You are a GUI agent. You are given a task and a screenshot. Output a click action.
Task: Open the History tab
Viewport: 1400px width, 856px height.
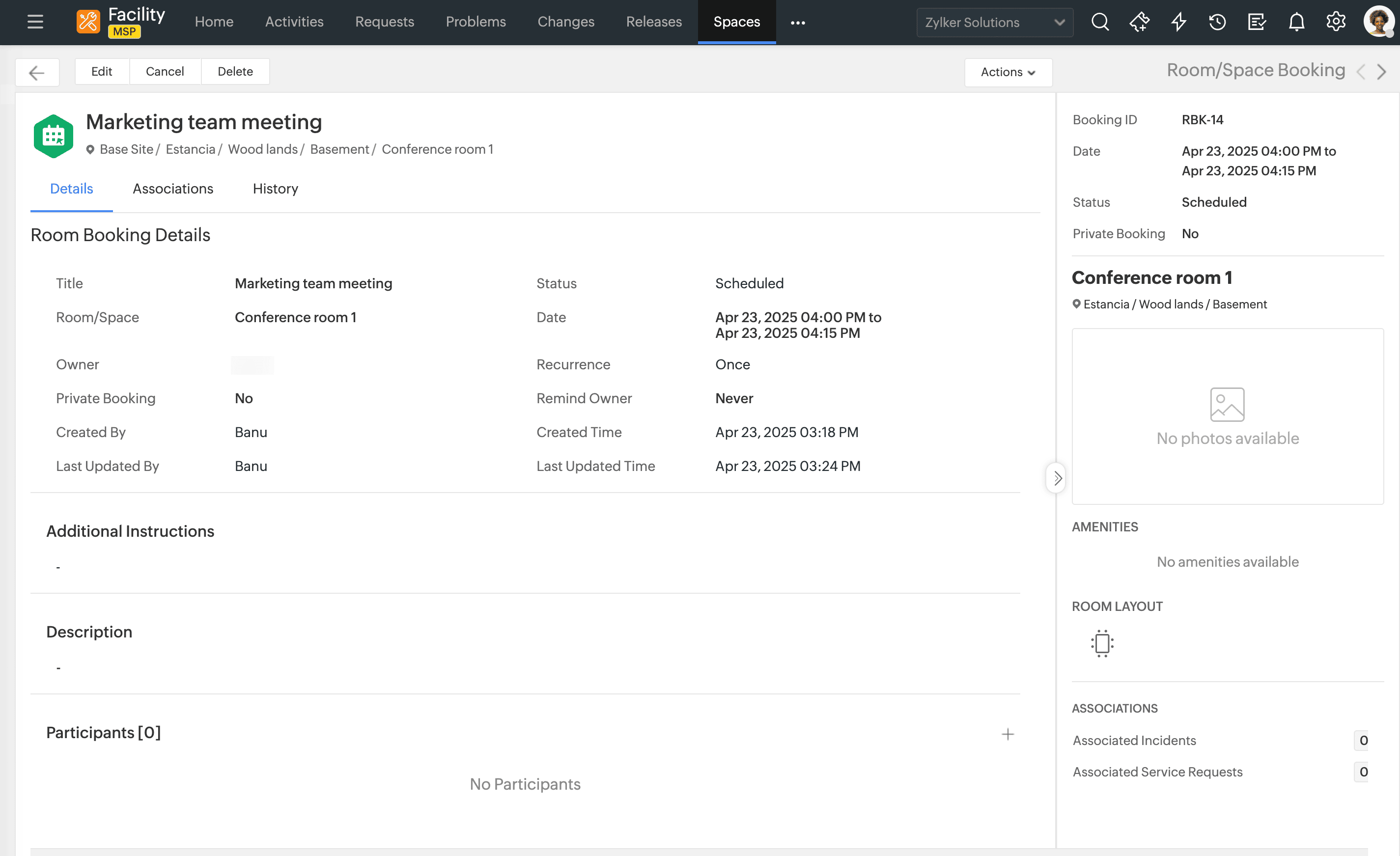[x=275, y=189]
